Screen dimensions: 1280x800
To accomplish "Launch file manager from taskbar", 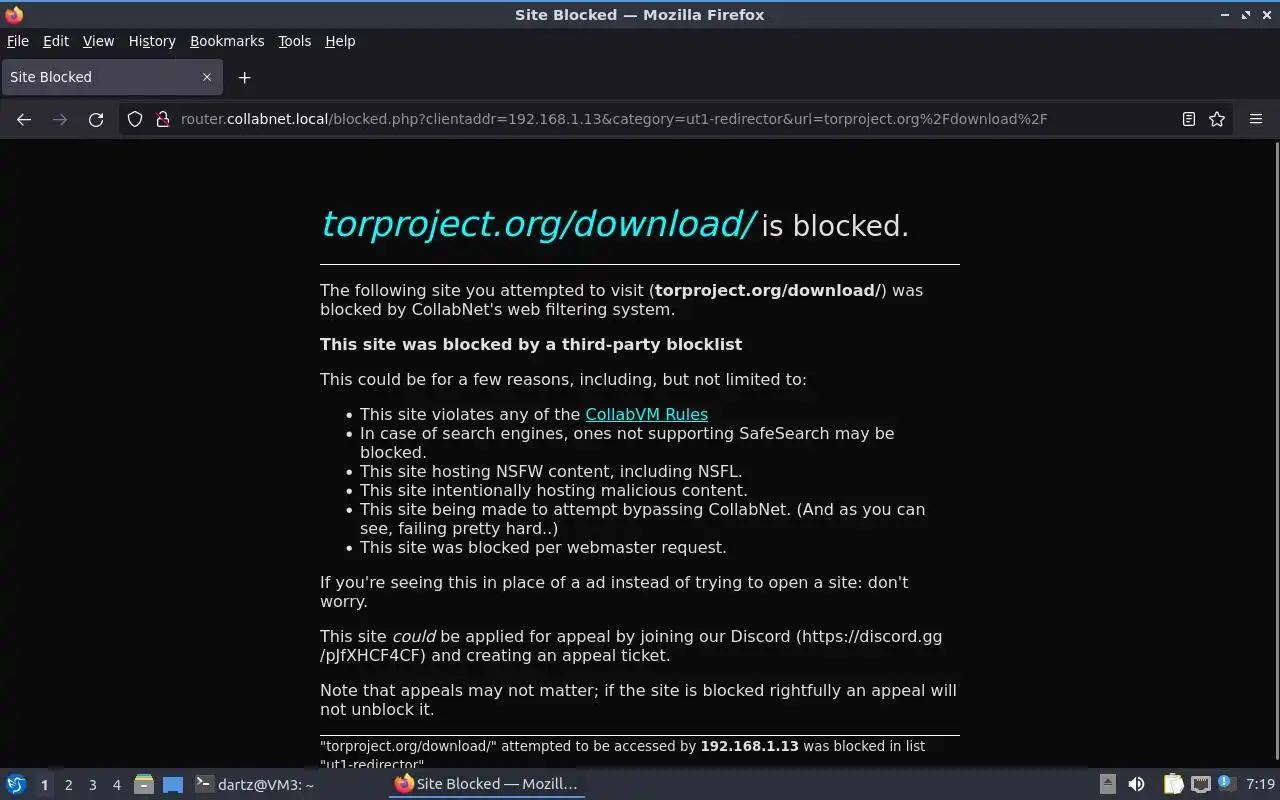I will [144, 784].
